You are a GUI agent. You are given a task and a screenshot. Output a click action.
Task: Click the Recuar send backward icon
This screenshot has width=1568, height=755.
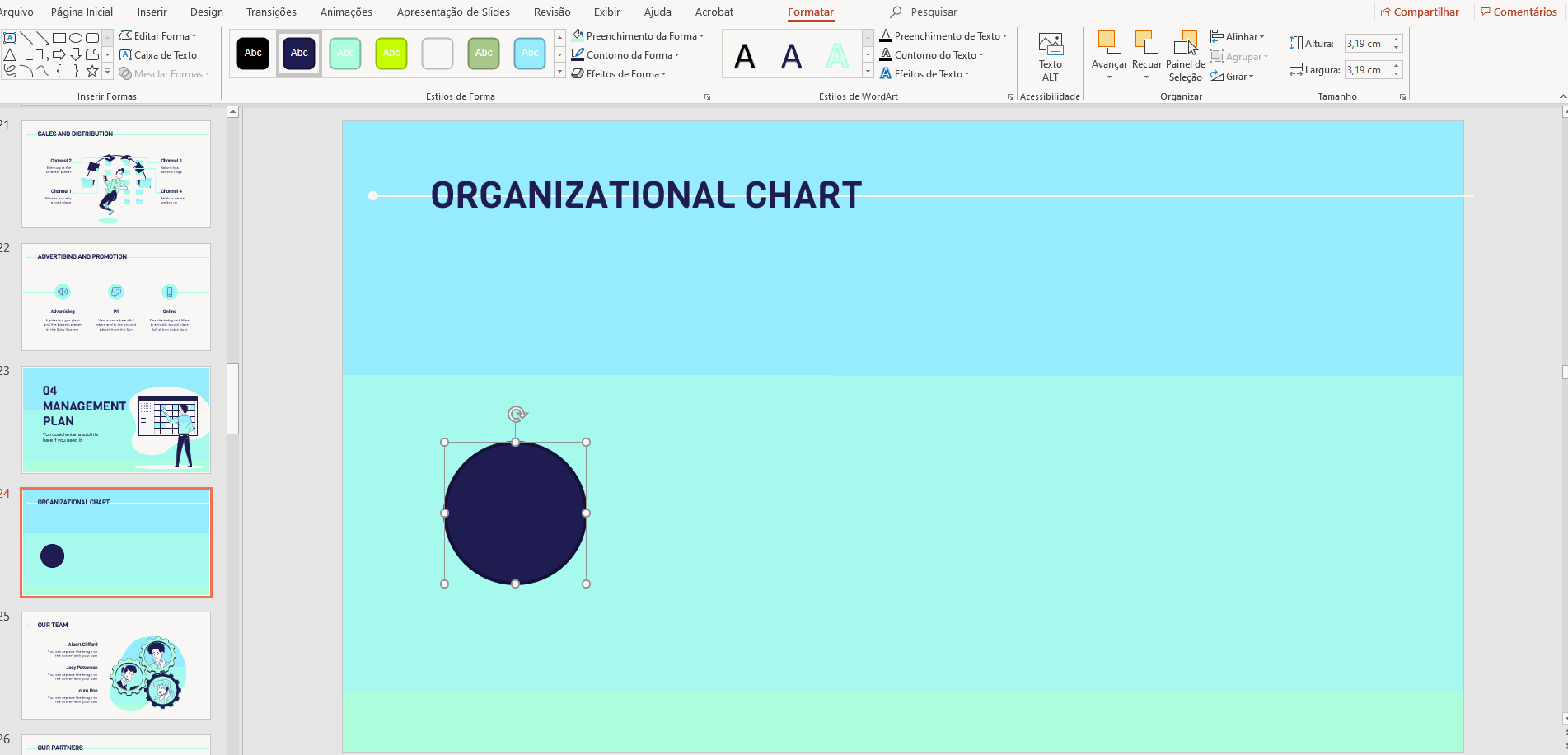pyautogui.click(x=1146, y=42)
